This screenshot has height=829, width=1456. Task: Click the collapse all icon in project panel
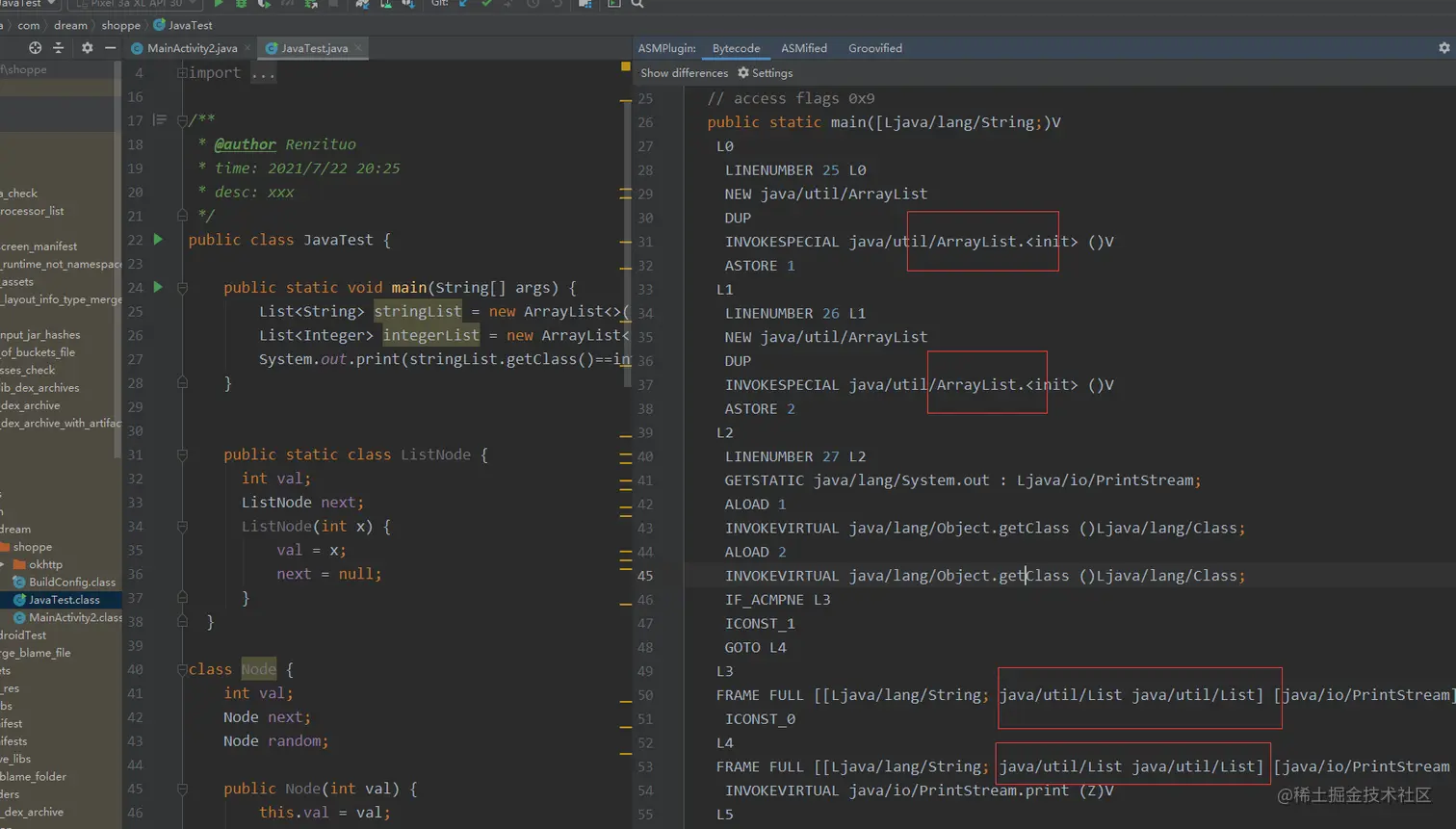pos(58,48)
